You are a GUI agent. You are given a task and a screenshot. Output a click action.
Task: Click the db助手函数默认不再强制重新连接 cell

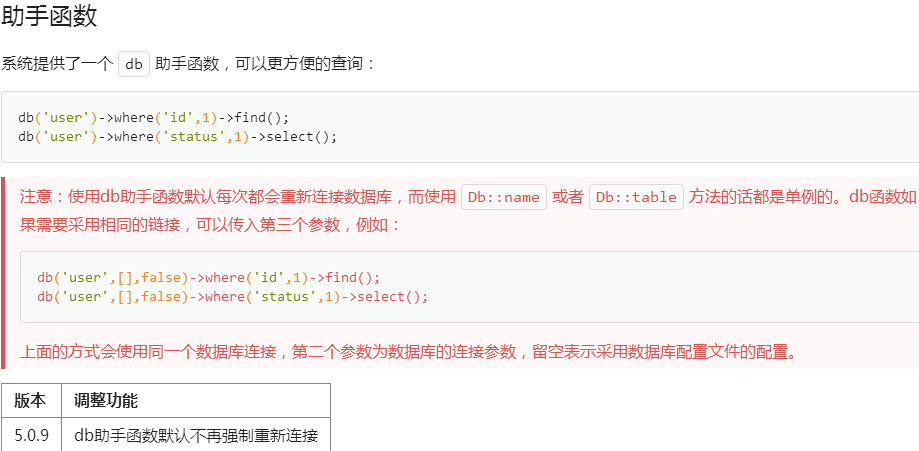pos(196,436)
